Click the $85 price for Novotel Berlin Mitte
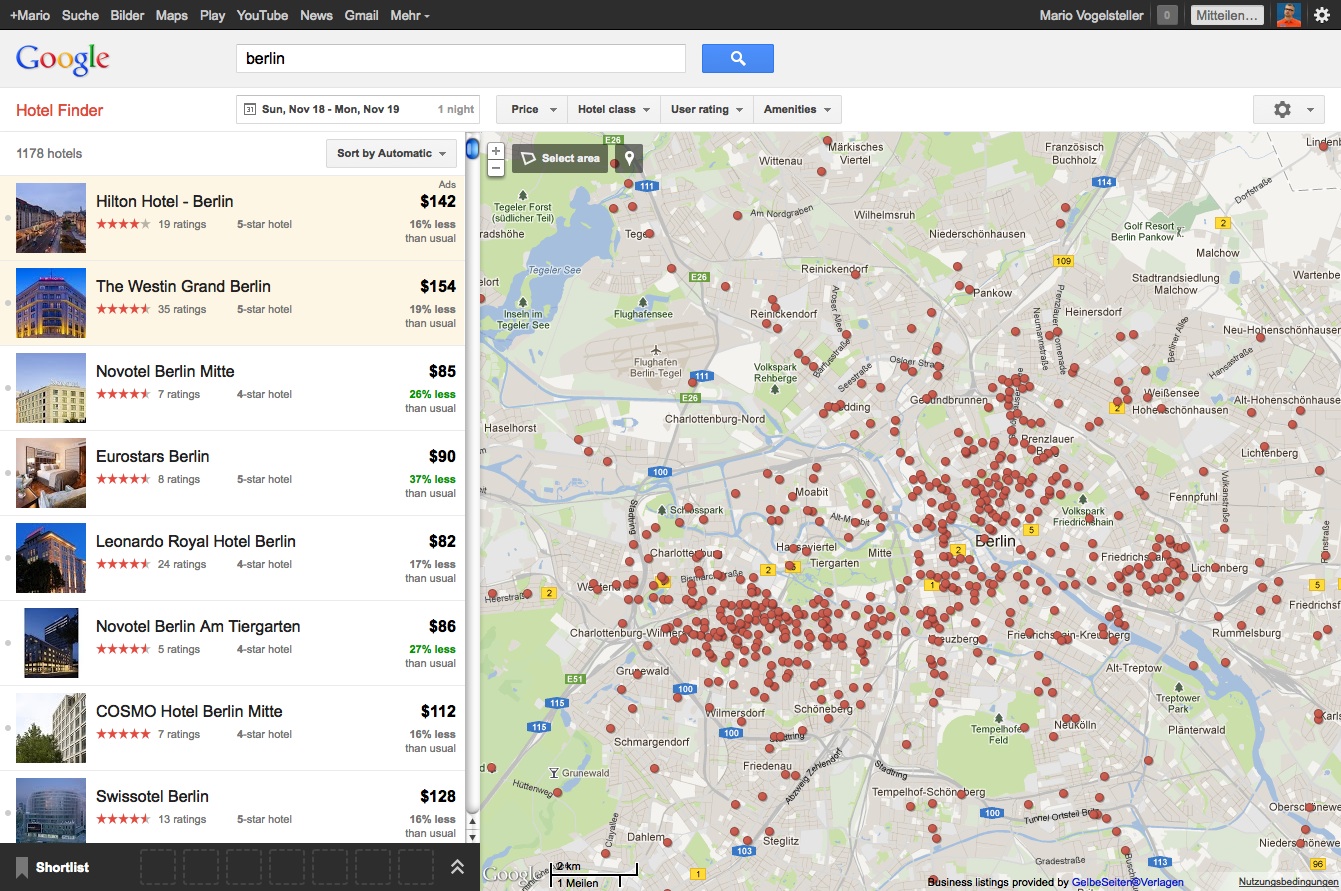 (442, 371)
